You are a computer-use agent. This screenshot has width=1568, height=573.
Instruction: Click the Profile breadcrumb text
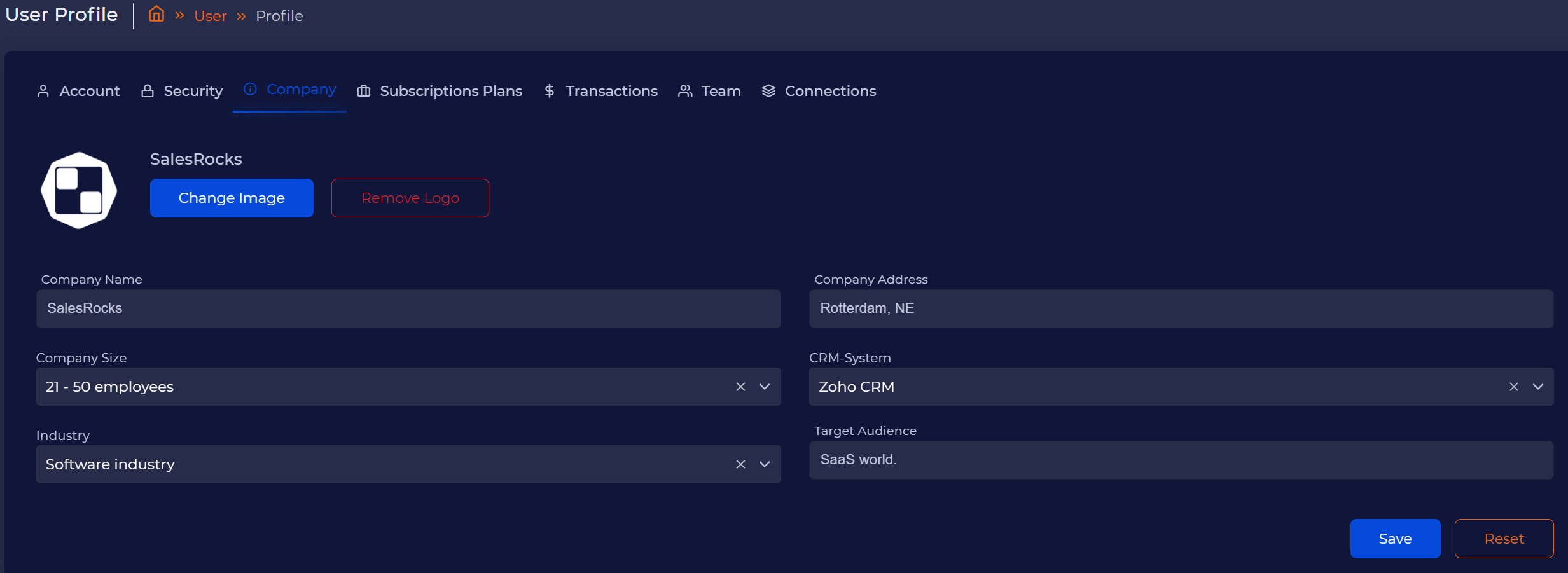279,16
